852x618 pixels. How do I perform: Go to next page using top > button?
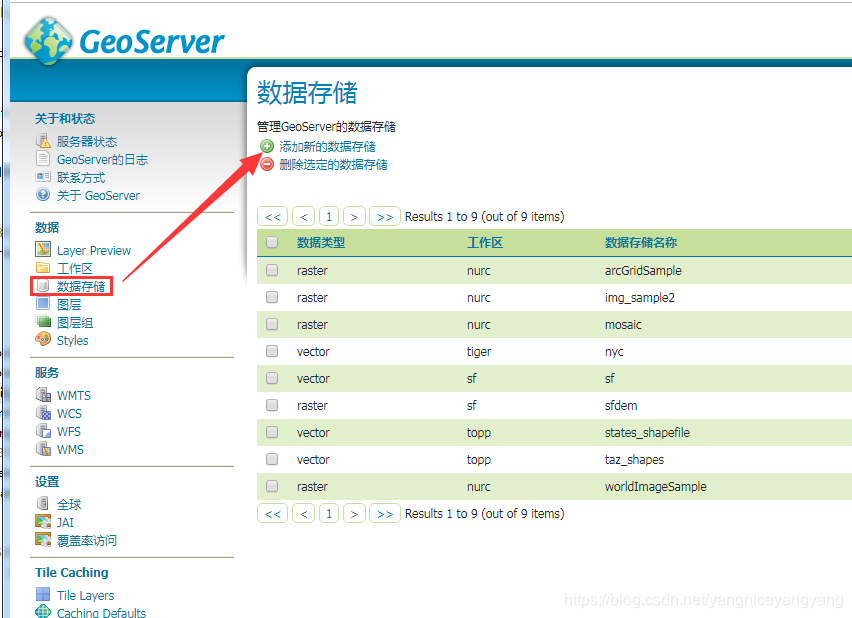pyautogui.click(x=354, y=216)
